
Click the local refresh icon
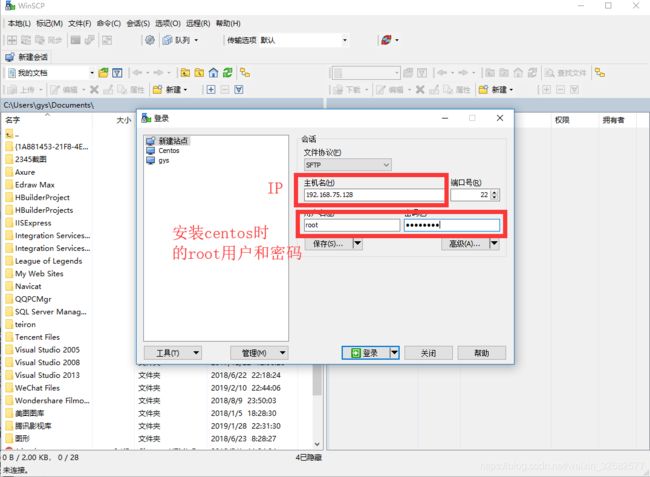click(x=227, y=73)
